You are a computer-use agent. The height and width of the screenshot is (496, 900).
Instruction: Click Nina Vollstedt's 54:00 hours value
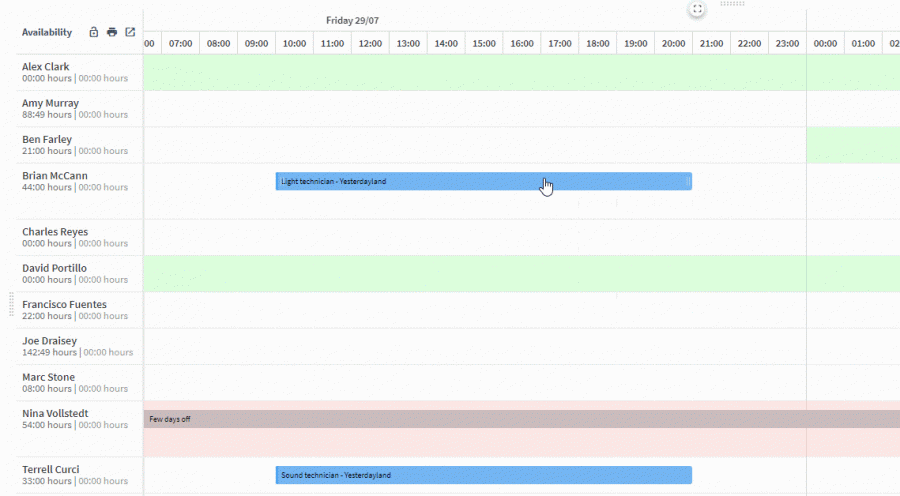point(47,425)
